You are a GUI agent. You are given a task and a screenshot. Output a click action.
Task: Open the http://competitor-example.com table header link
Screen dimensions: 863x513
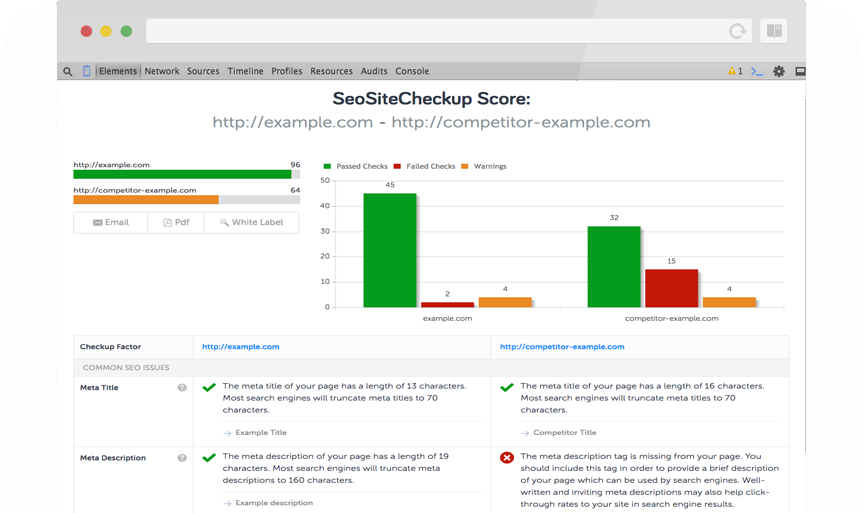click(562, 347)
